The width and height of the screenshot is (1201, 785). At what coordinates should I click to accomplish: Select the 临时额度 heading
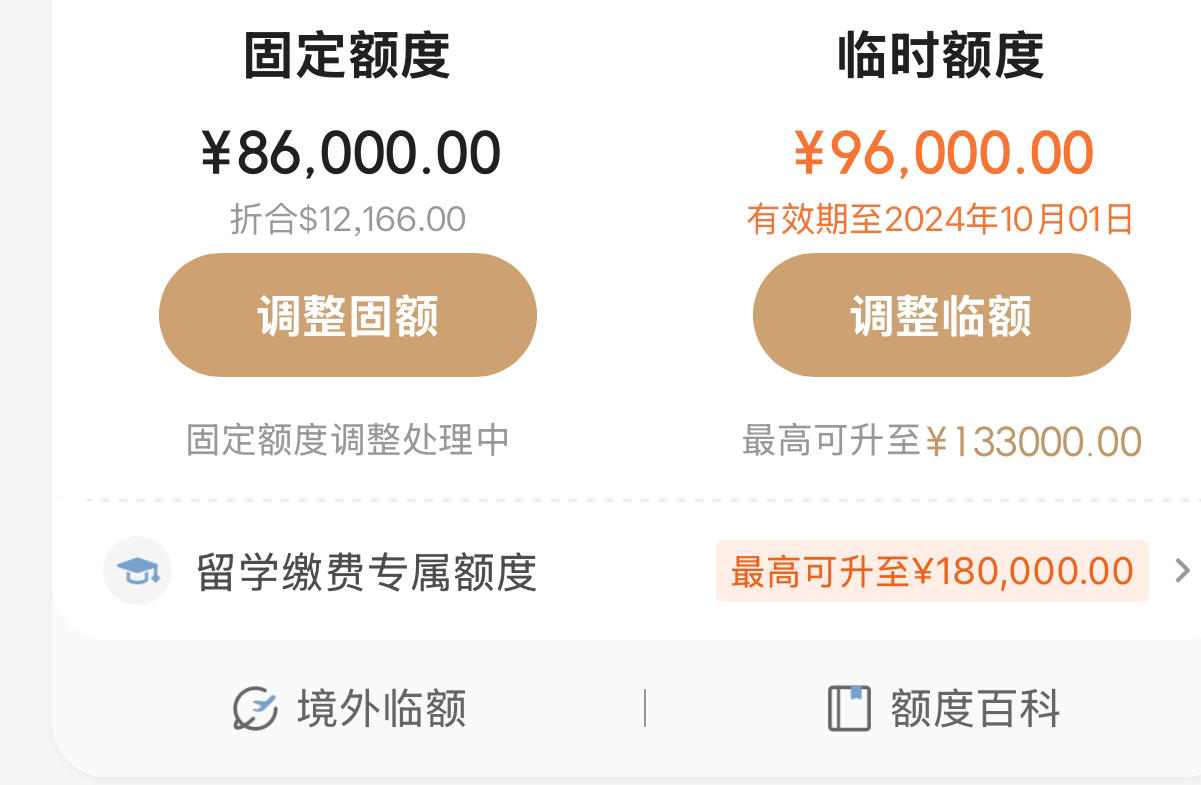pyautogui.click(x=941, y=56)
